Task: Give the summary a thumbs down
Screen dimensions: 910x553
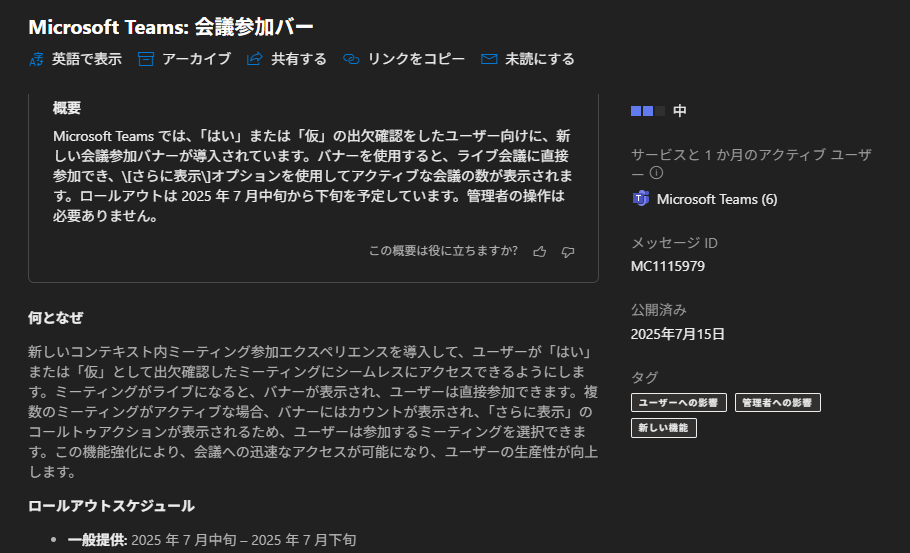Action: pyautogui.click(x=568, y=251)
